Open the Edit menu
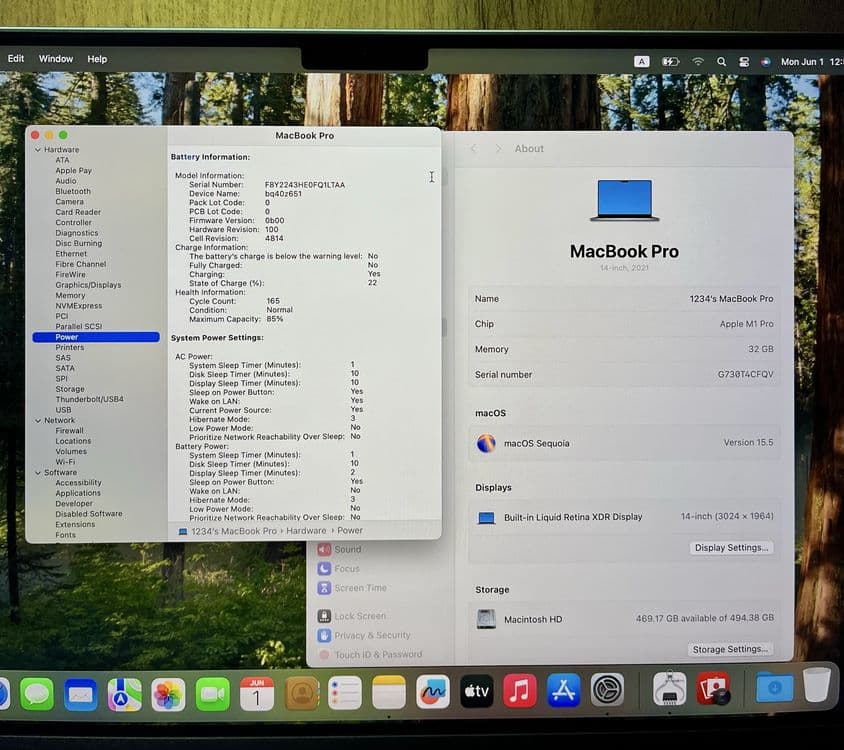The image size is (844, 750). pos(16,58)
